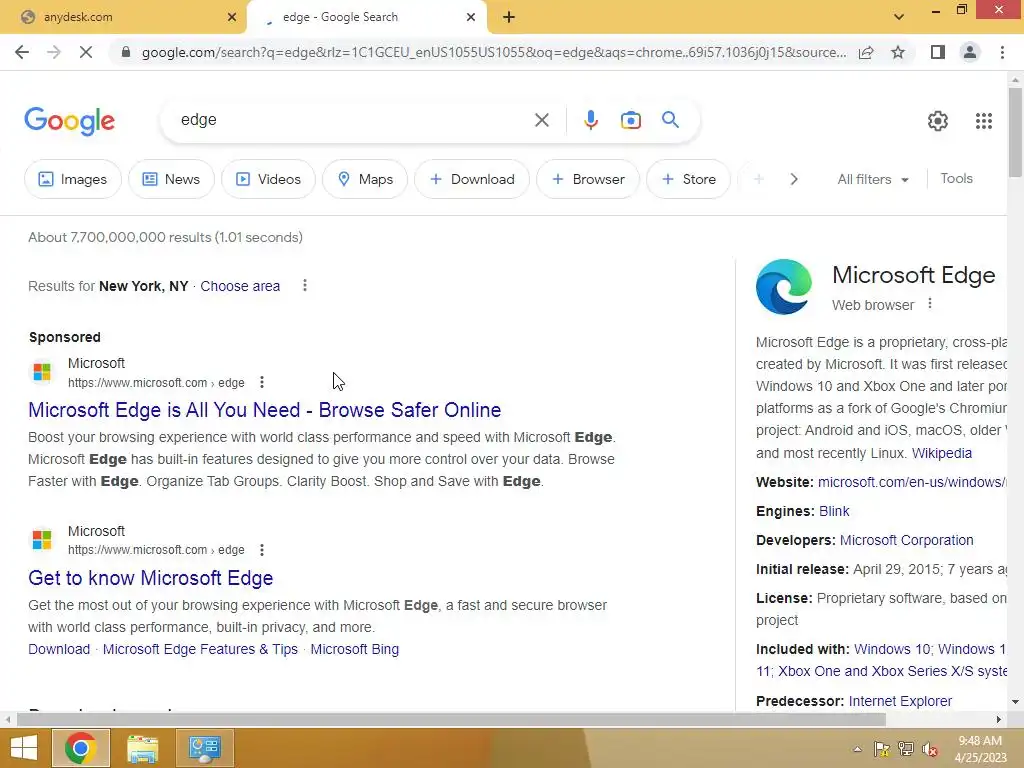Click the vertical scrollbar down arrow
1024x768 pixels.
[1015, 702]
